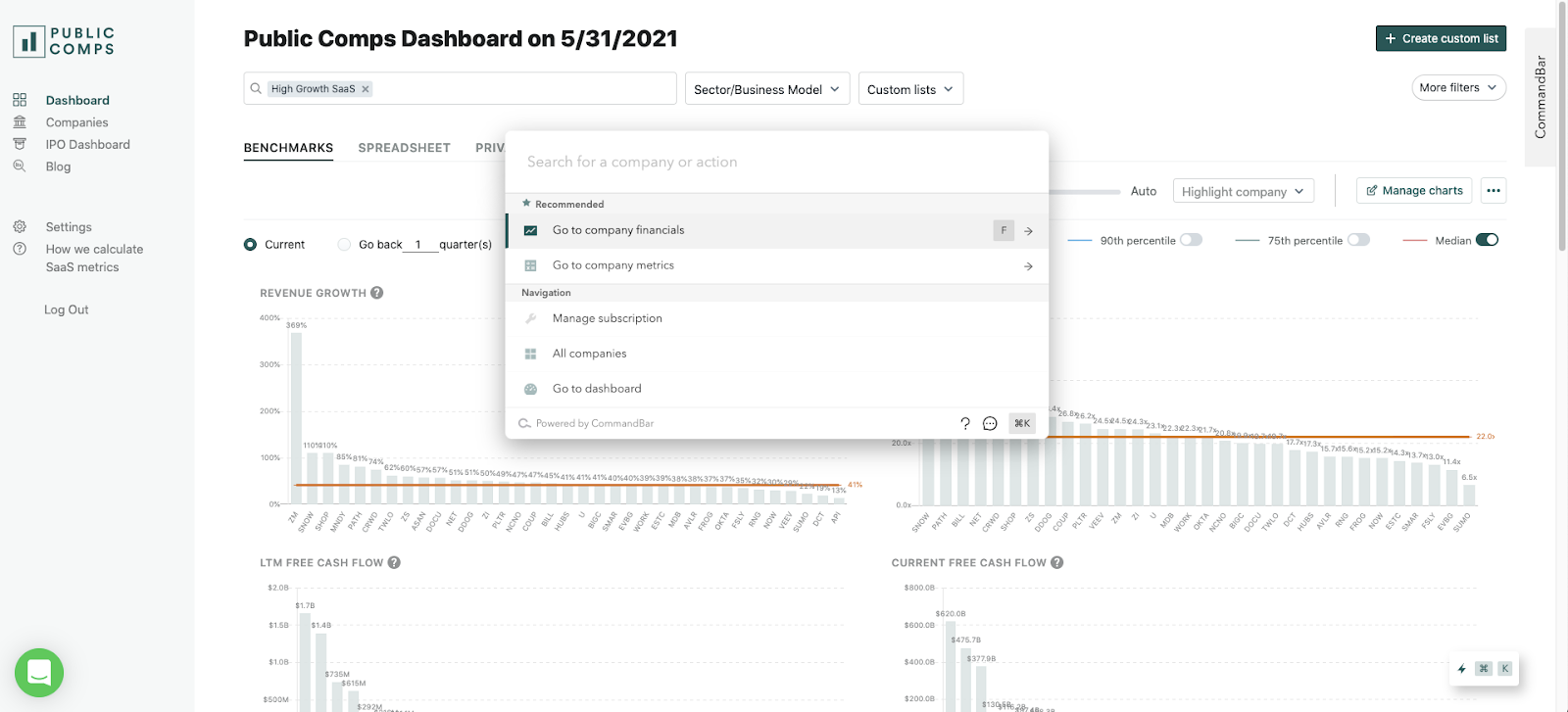Enable the 90th percentile toggle

[x=1191, y=240]
